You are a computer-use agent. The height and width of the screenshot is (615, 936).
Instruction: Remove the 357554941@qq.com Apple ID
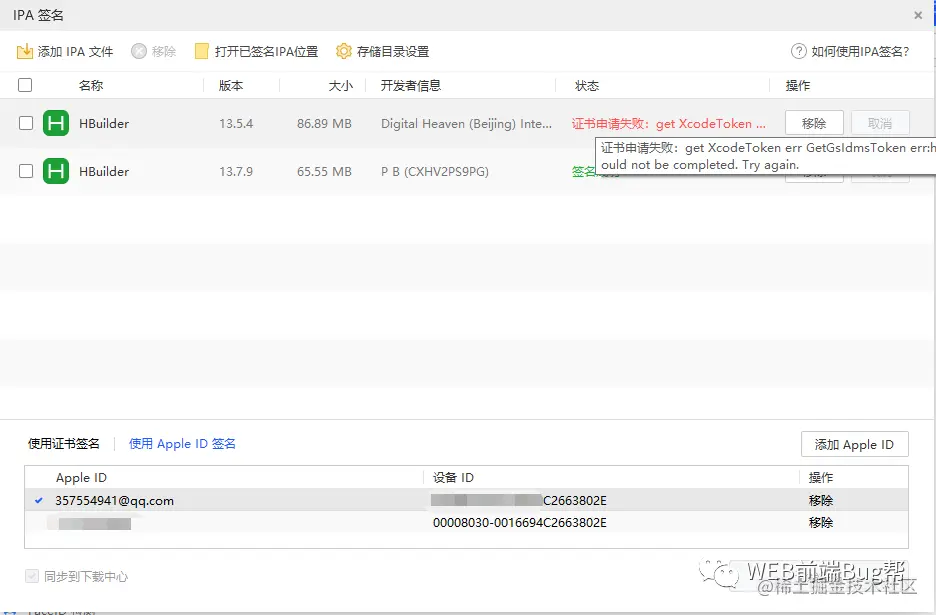click(821, 500)
